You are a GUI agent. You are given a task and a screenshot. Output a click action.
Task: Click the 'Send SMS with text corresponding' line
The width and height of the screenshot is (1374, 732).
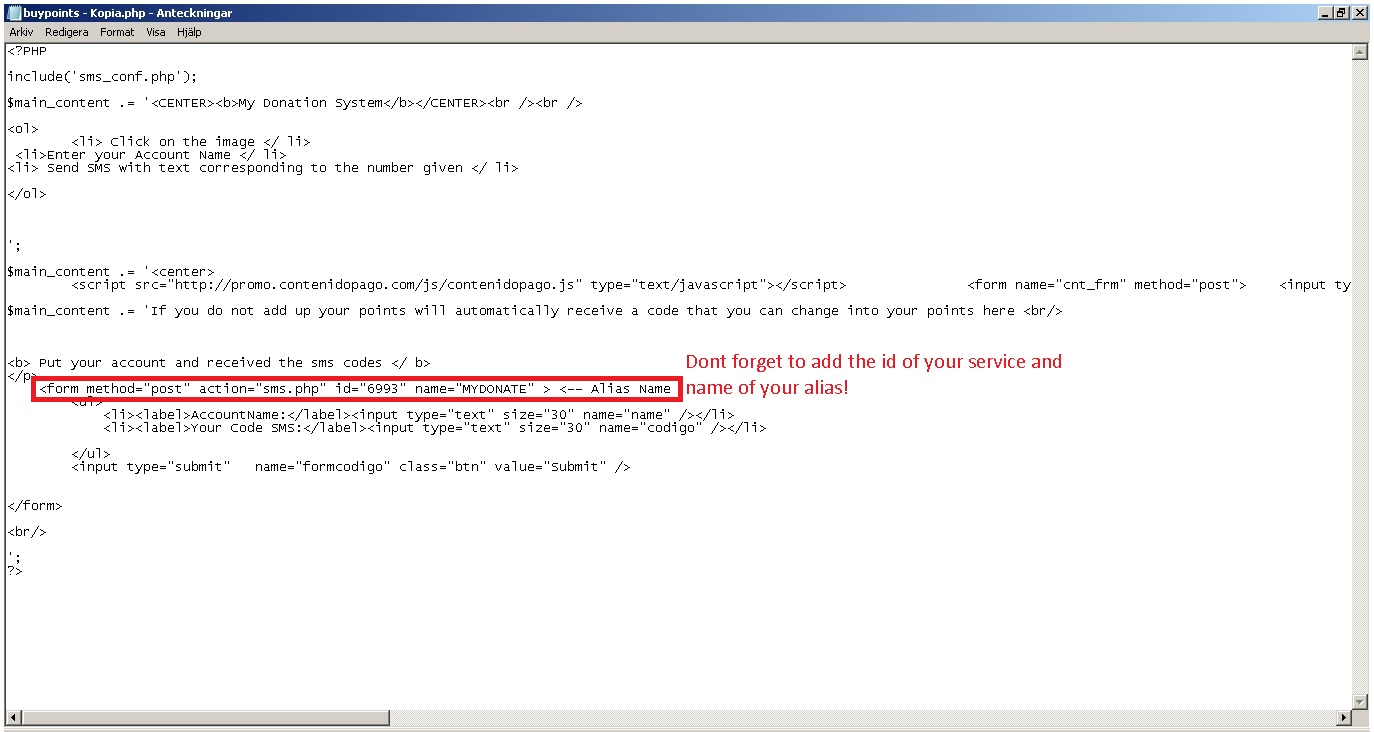coord(262,167)
